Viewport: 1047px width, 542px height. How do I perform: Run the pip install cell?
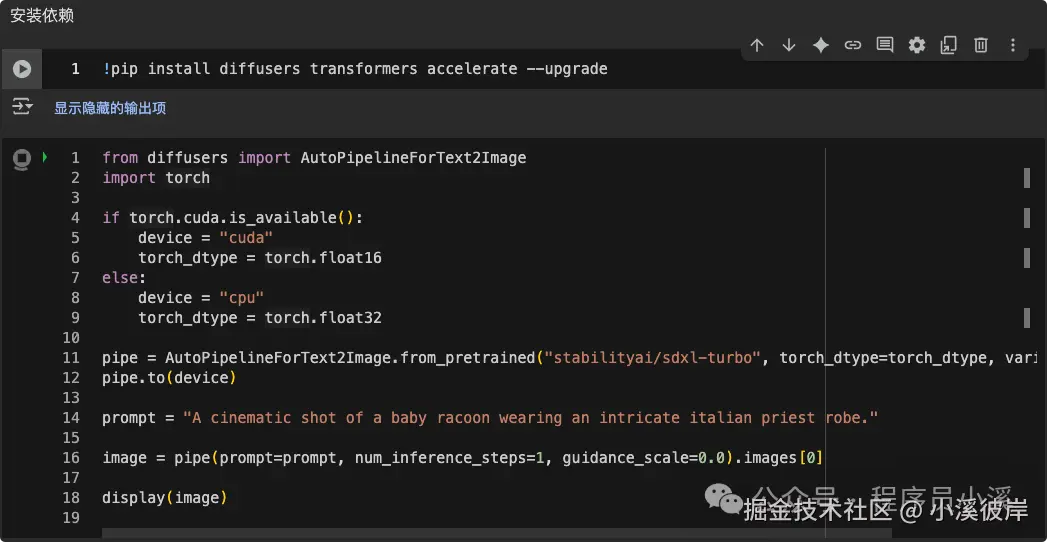[22, 69]
